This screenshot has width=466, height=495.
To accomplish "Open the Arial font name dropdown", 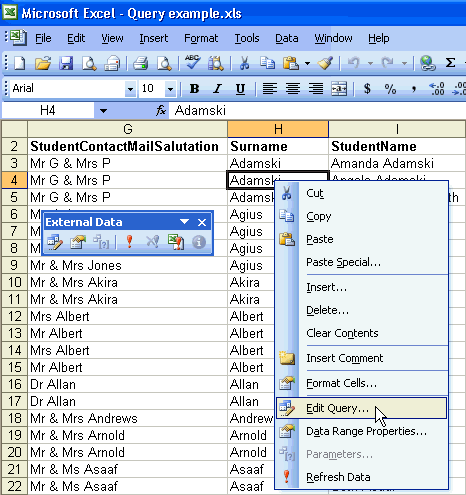I will click(130, 89).
